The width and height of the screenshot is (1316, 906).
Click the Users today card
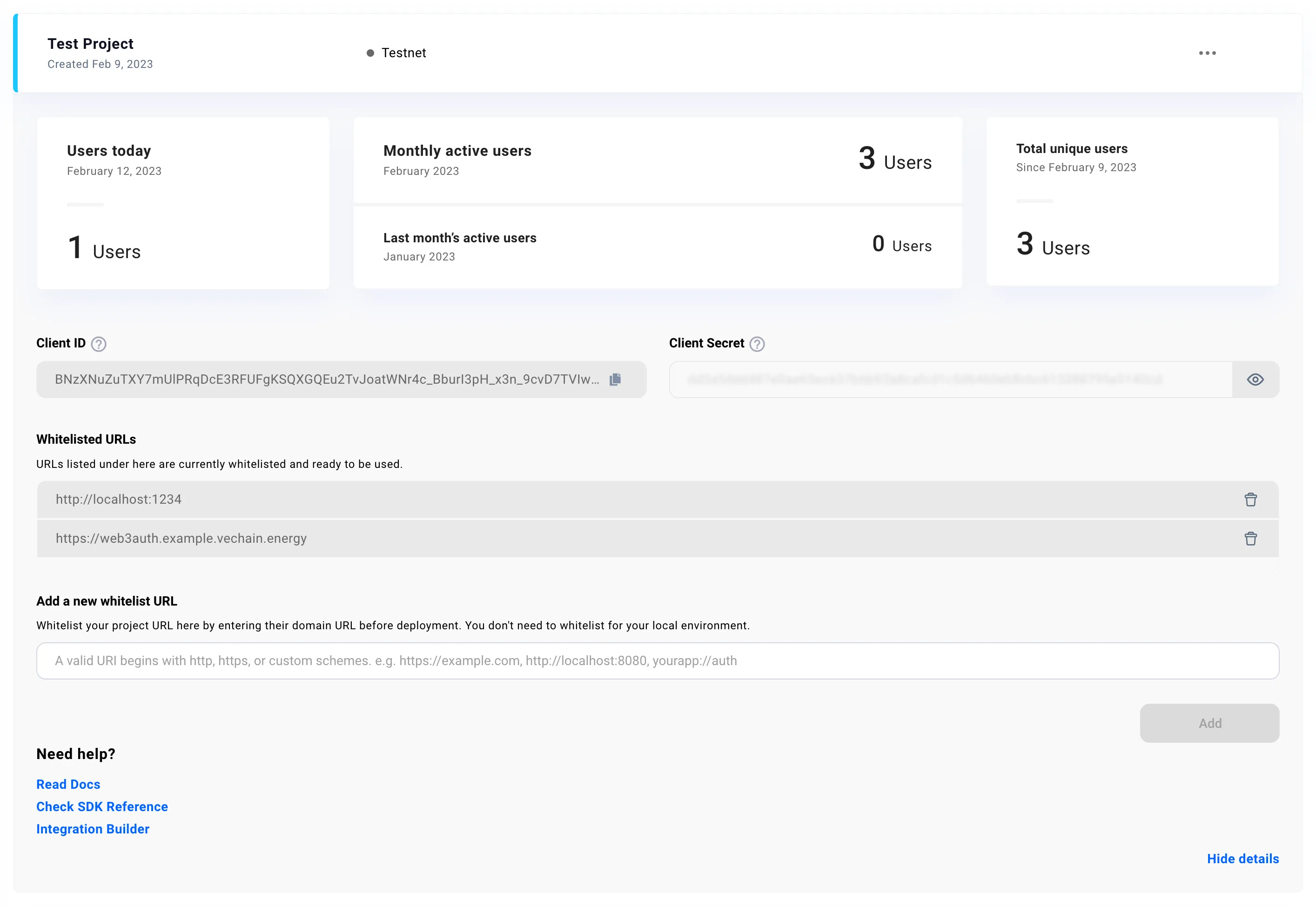point(183,203)
